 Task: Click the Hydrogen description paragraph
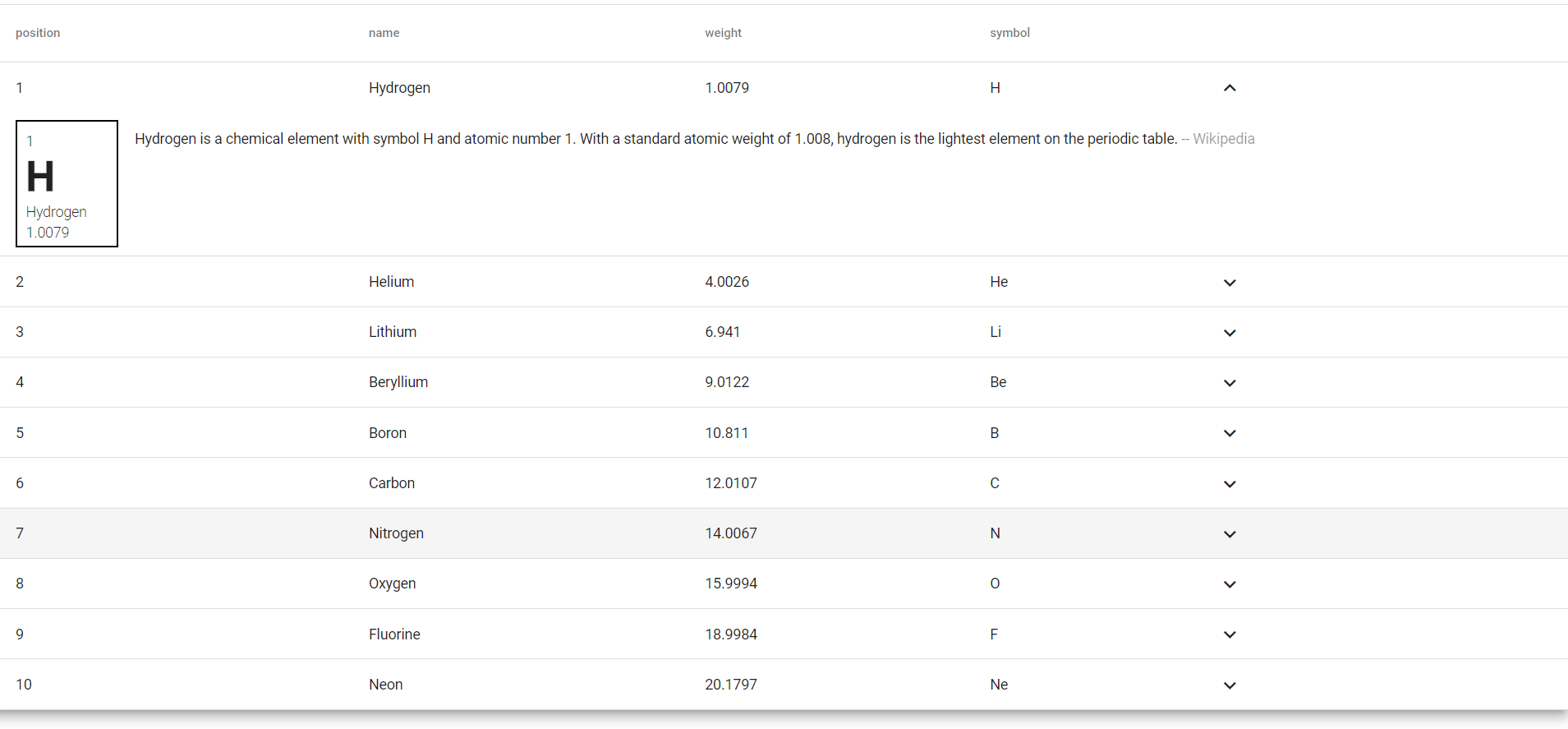coord(656,139)
